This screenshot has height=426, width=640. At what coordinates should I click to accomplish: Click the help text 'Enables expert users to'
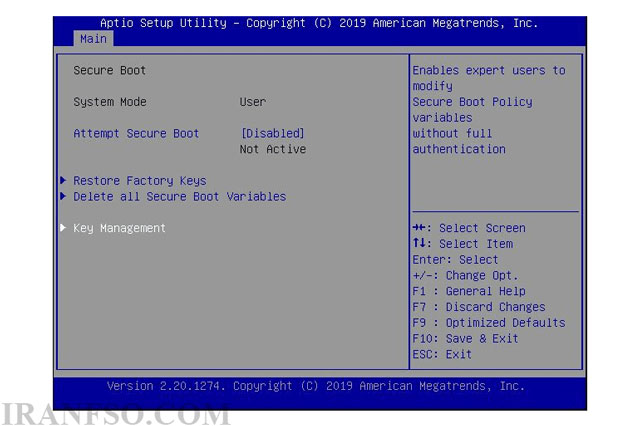(x=489, y=70)
